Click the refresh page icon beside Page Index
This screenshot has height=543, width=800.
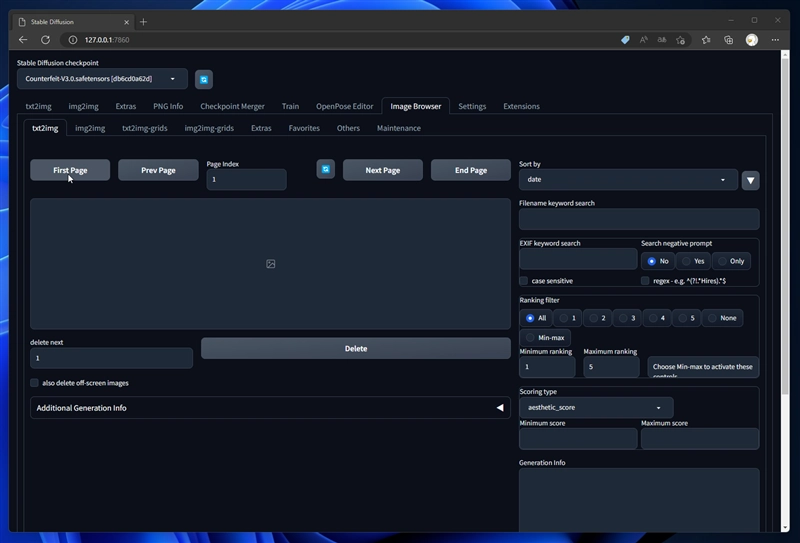point(326,169)
